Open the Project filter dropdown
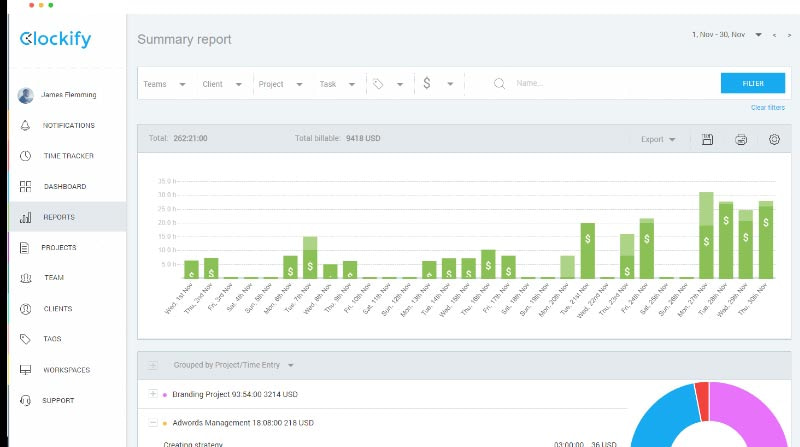This screenshot has height=447, width=800. coord(280,84)
